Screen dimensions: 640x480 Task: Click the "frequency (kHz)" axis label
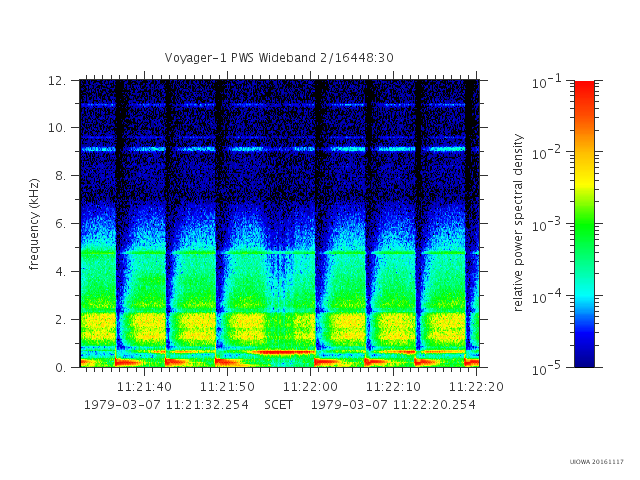click(x=34, y=224)
